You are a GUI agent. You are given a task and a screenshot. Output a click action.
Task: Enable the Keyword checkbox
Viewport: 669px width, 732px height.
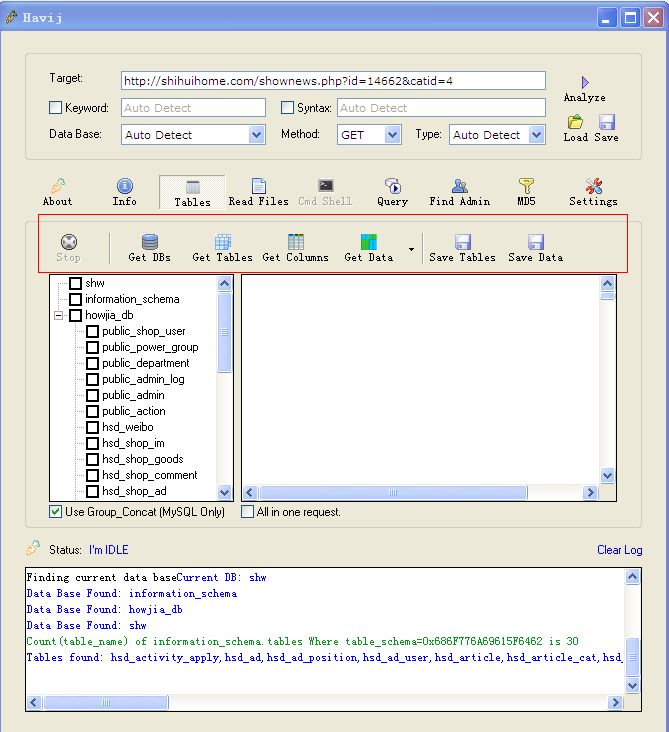[x=56, y=108]
